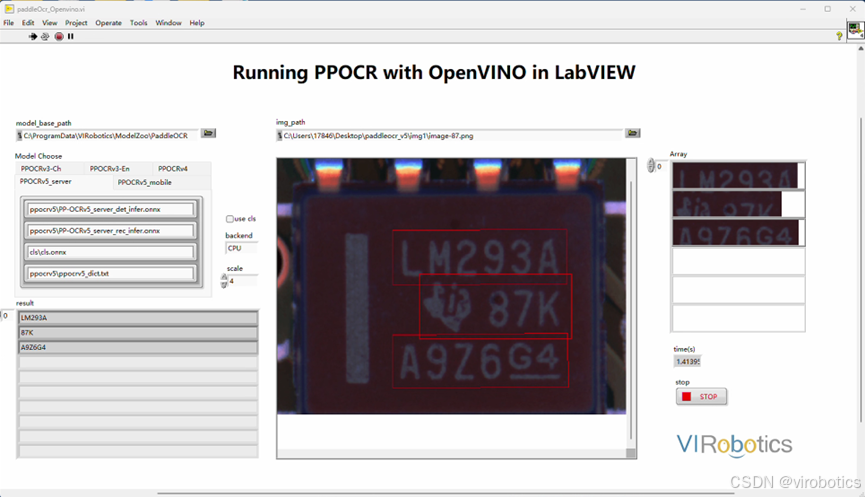Click the Run arrow toolbar icon
Screen dimensions: 865x497
coord(33,36)
